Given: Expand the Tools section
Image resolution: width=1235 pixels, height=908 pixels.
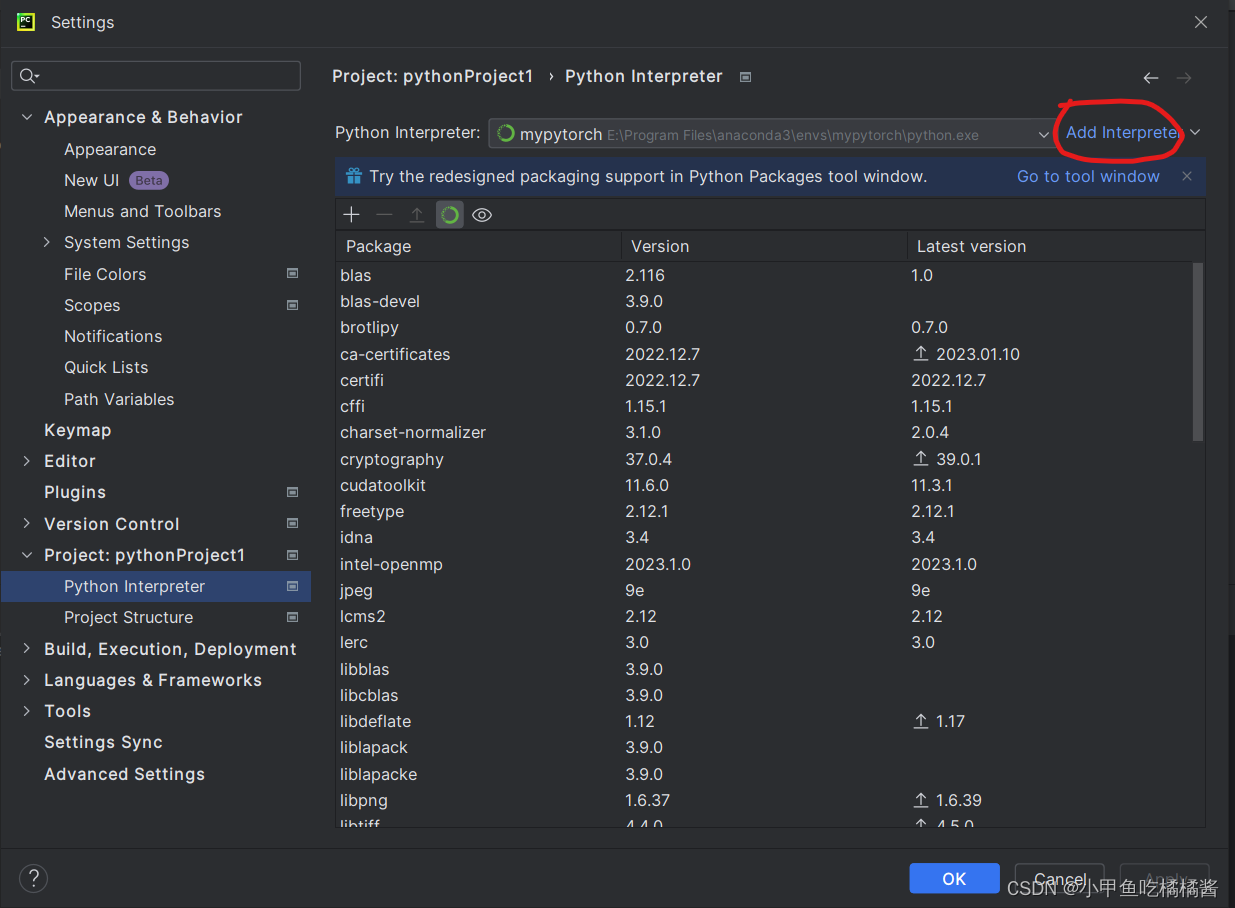Looking at the screenshot, I should pos(27,711).
